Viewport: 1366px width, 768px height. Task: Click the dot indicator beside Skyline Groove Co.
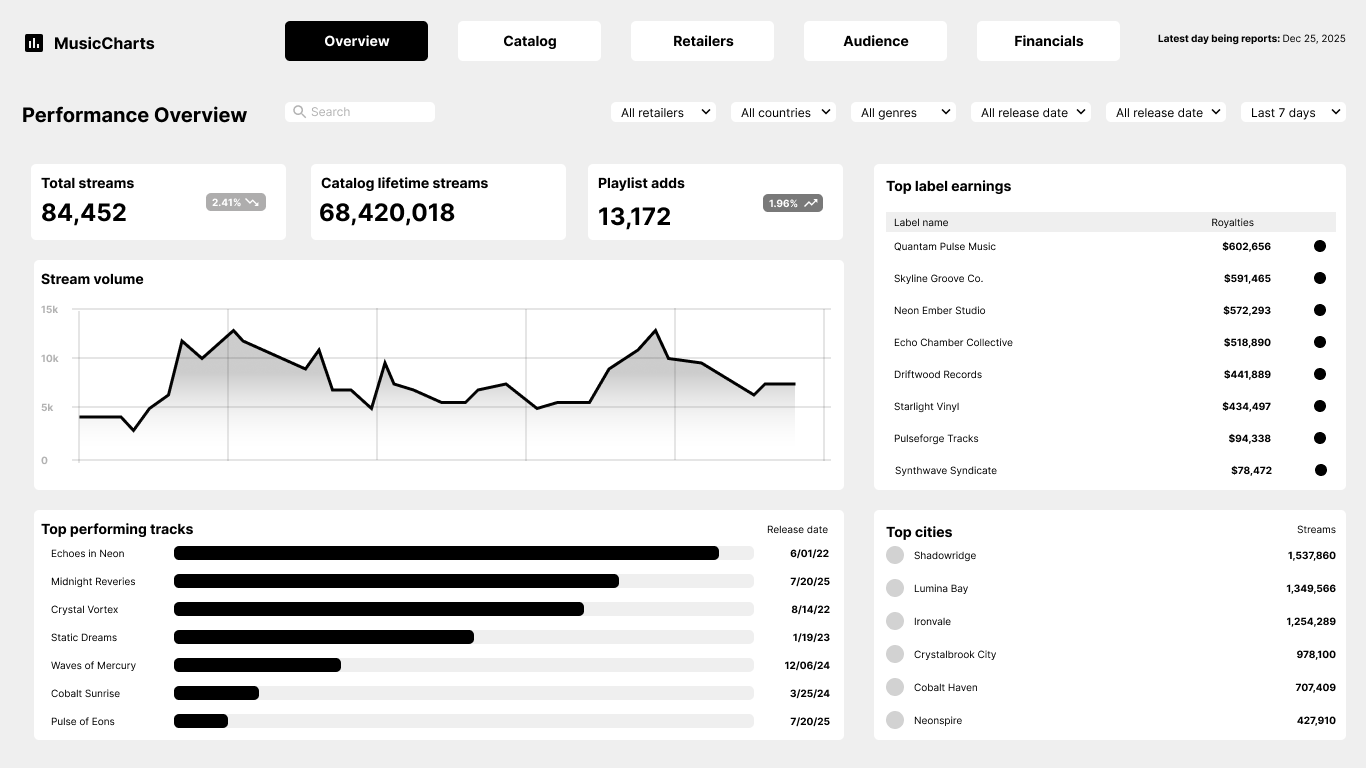(1320, 278)
